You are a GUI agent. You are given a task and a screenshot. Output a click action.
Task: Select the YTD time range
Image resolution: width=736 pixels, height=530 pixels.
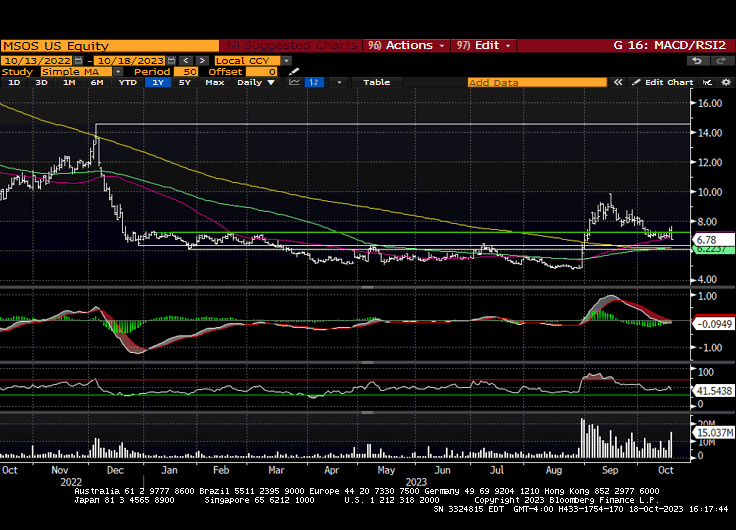pos(127,82)
